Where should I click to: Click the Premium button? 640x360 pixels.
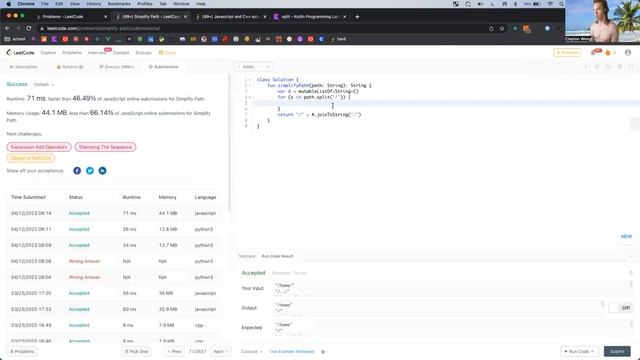(567, 53)
